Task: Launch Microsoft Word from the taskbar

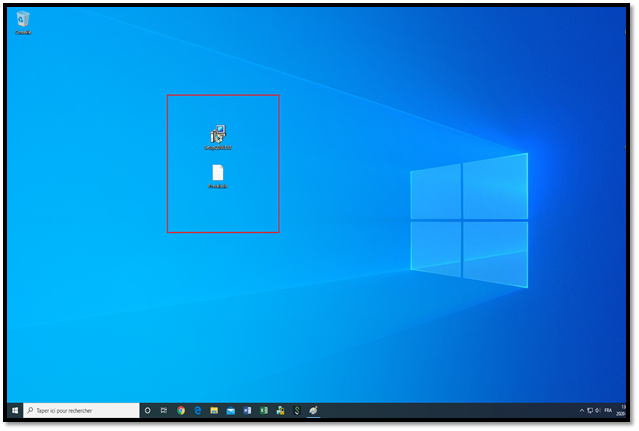Action: [247, 410]
